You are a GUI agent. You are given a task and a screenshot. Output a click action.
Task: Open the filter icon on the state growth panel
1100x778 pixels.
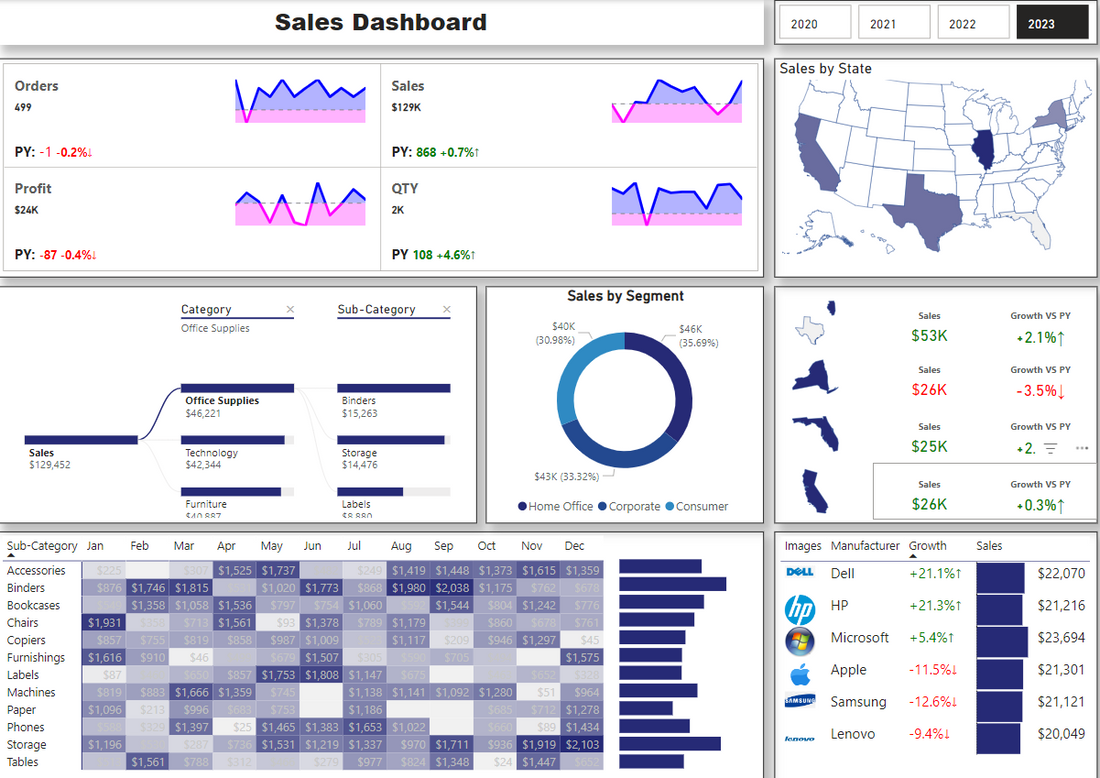(x=1050, y=448)
